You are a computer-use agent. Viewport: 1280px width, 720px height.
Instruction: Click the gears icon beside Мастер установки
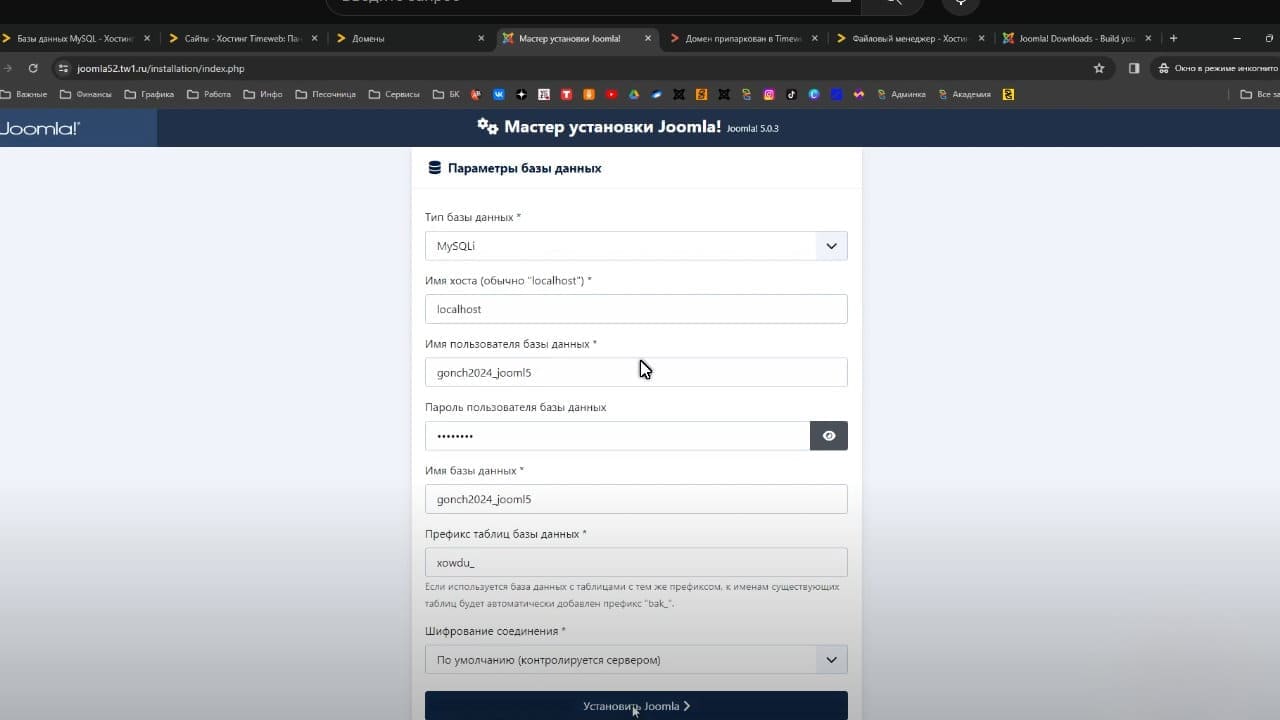click(x=487, y=127)
